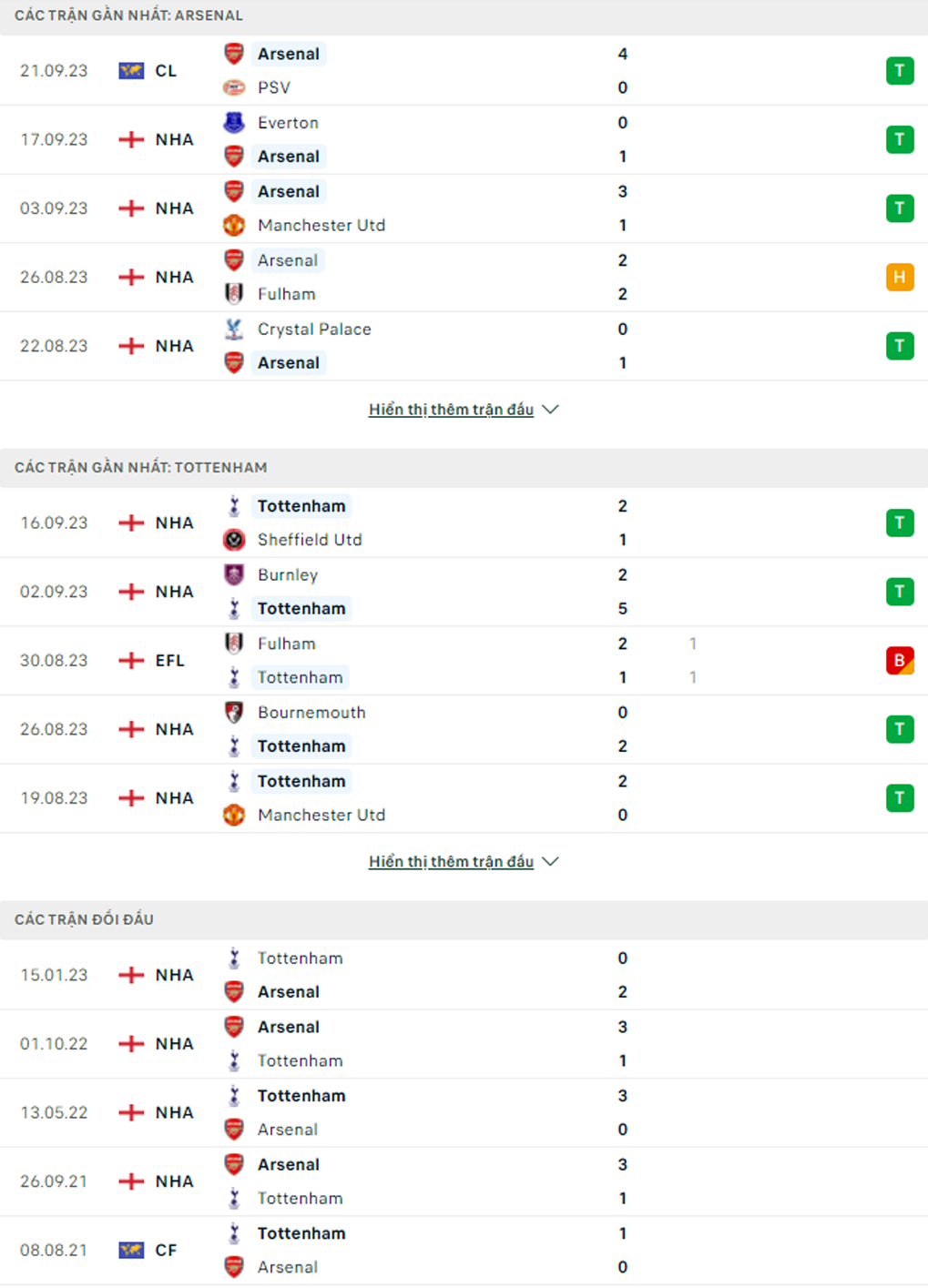Expand more Arsenal matches with chevron
The width and height of the screenshot is (928, 1288).
pos(550,410)
